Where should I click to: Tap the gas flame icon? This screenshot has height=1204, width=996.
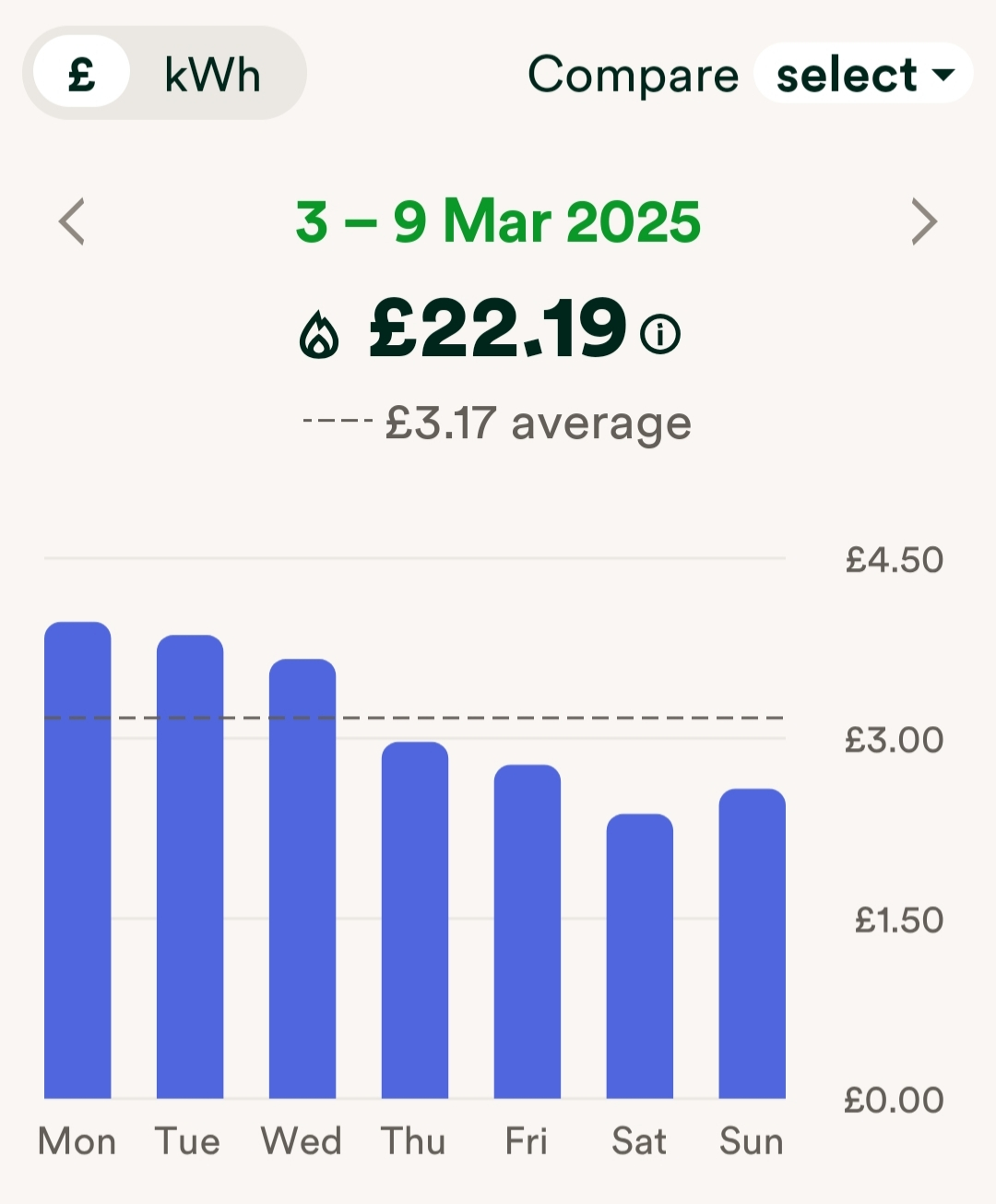click(319, 333)
